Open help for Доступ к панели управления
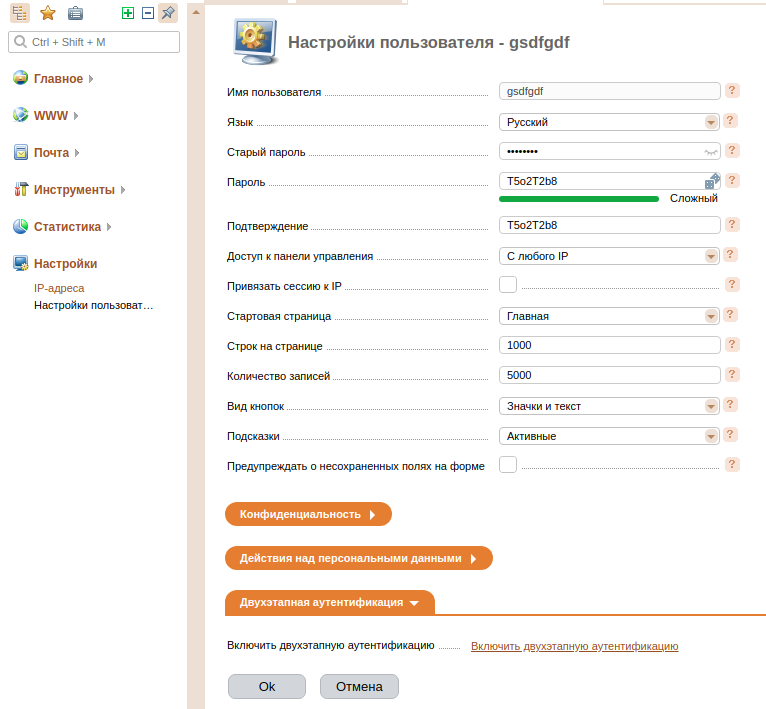Screen dimensions: 766x709 [x=730, y=255]
